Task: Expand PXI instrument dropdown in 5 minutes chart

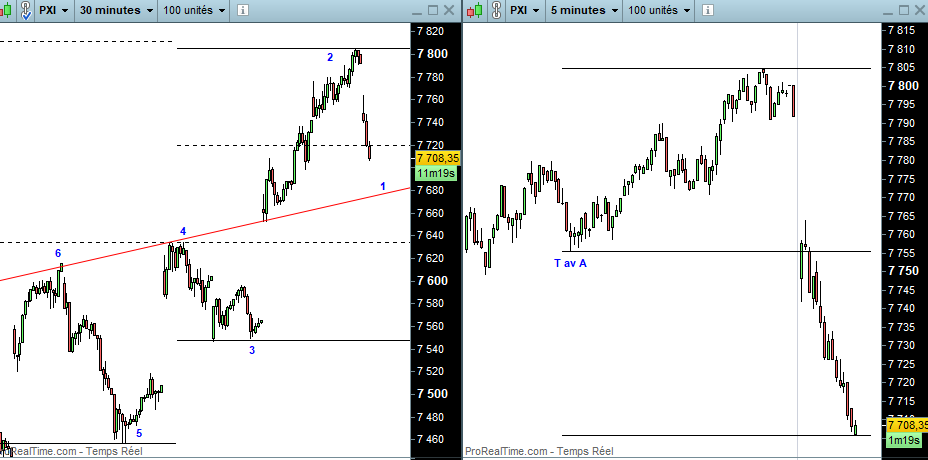Action: click(x=524, y=10)
